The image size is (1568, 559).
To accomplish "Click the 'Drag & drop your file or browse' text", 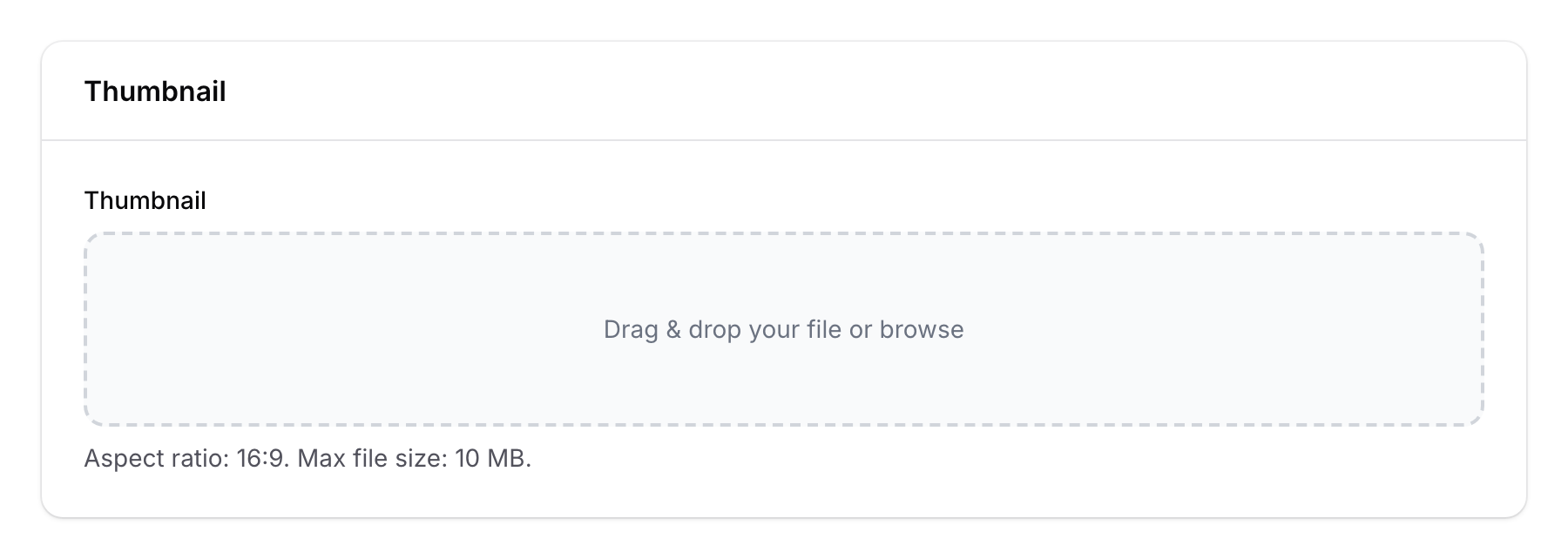I will point(784,329).
